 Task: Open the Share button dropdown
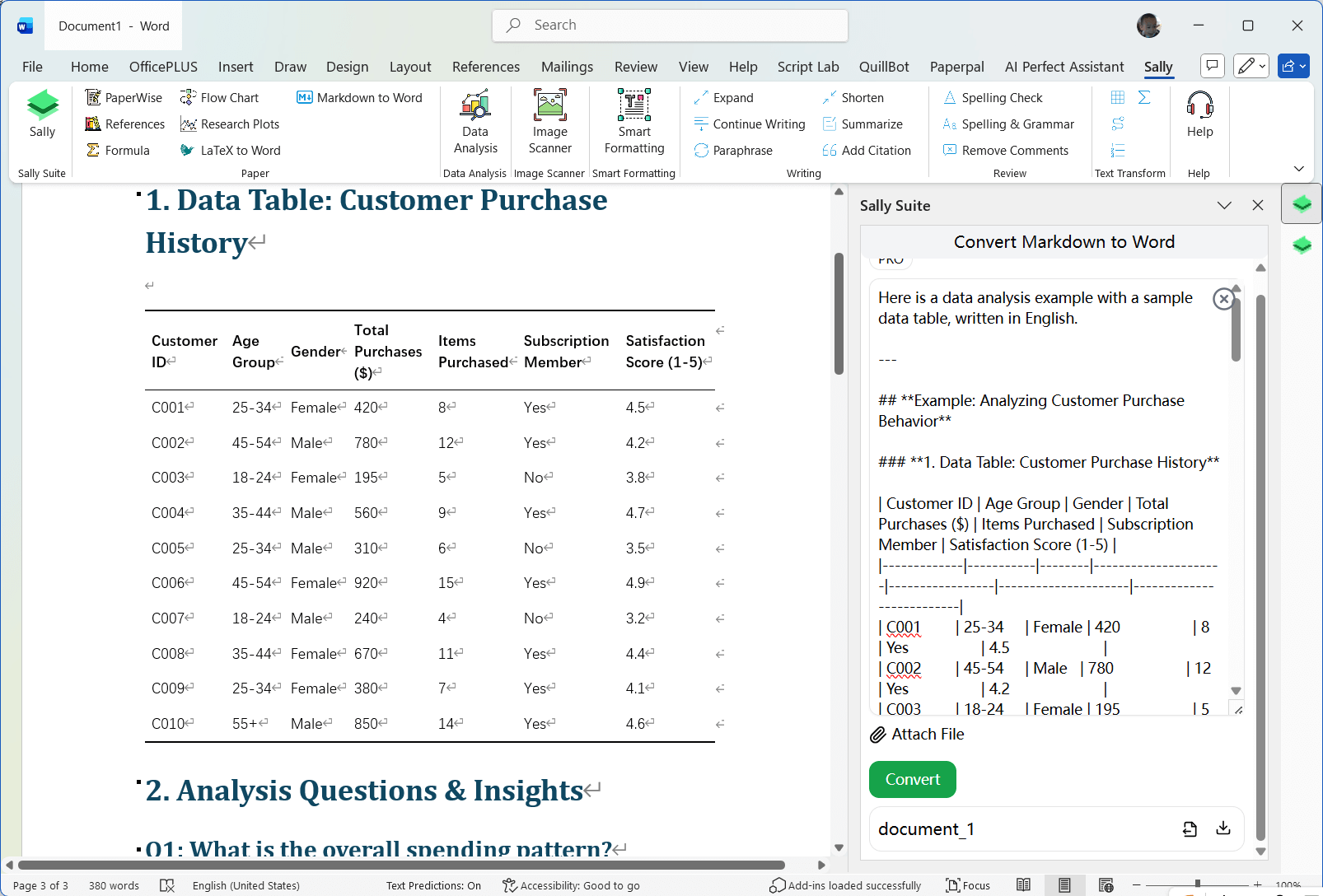[x=1303, y=66]
